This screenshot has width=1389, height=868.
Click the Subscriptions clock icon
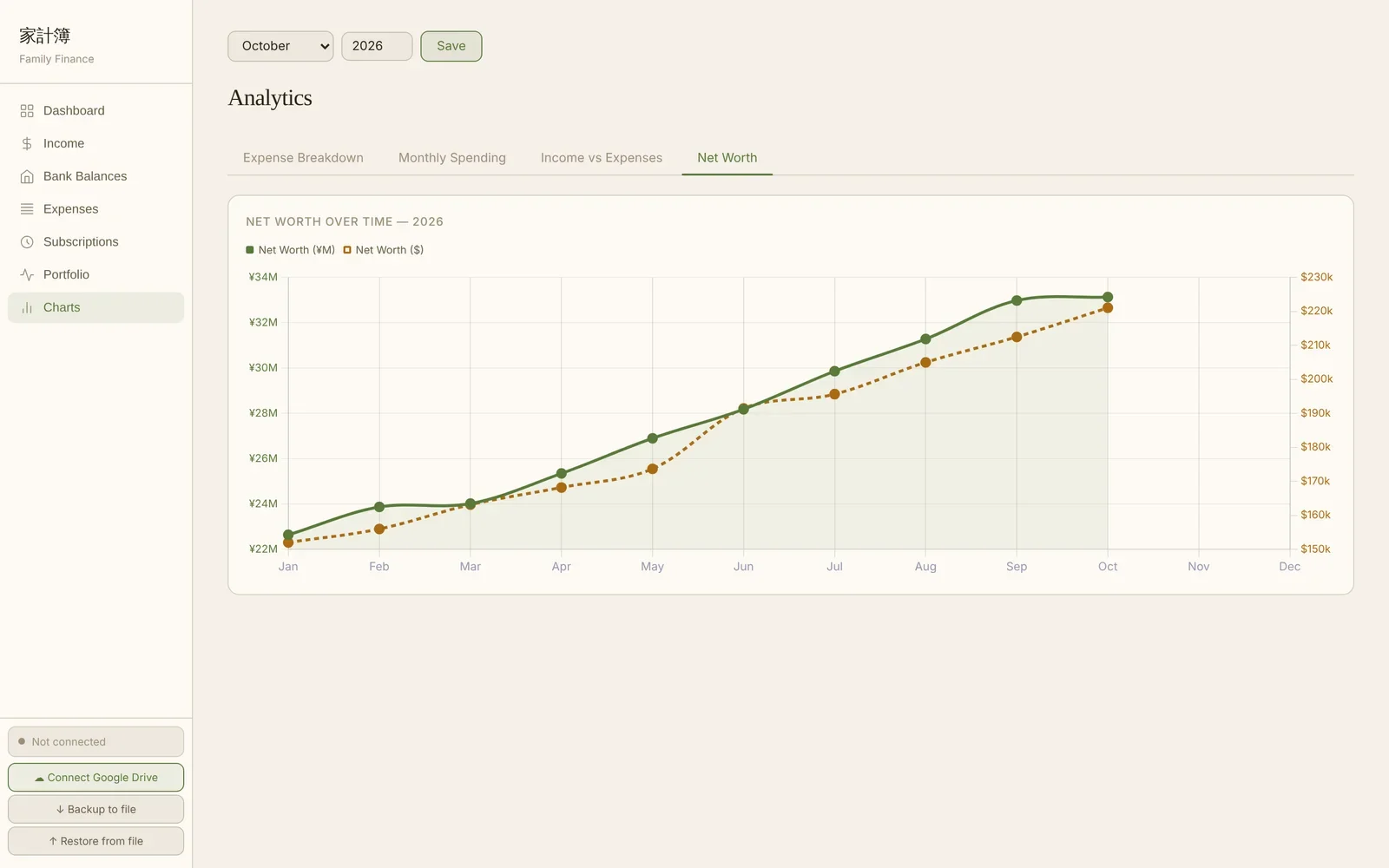[x=27, y=242]
